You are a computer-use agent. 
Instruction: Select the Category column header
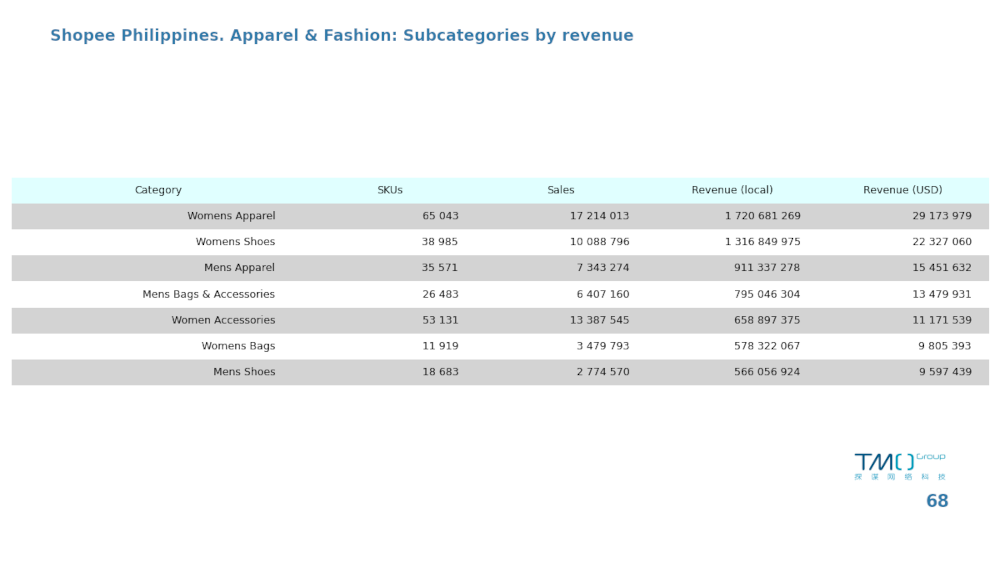click(x=158, y=190)
